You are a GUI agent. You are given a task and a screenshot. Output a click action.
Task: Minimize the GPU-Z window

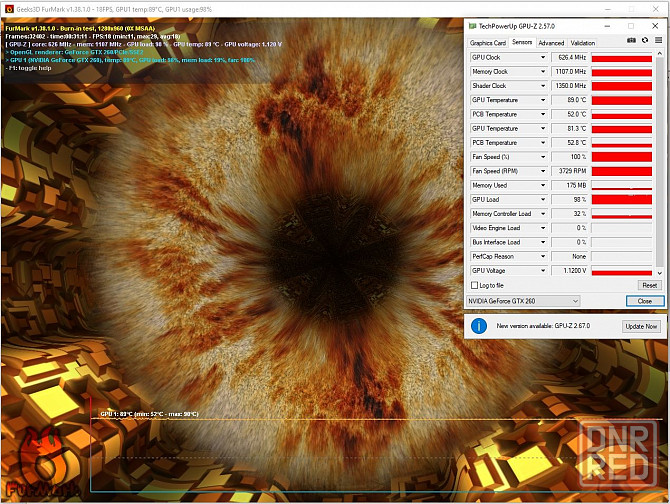point(607,26)
